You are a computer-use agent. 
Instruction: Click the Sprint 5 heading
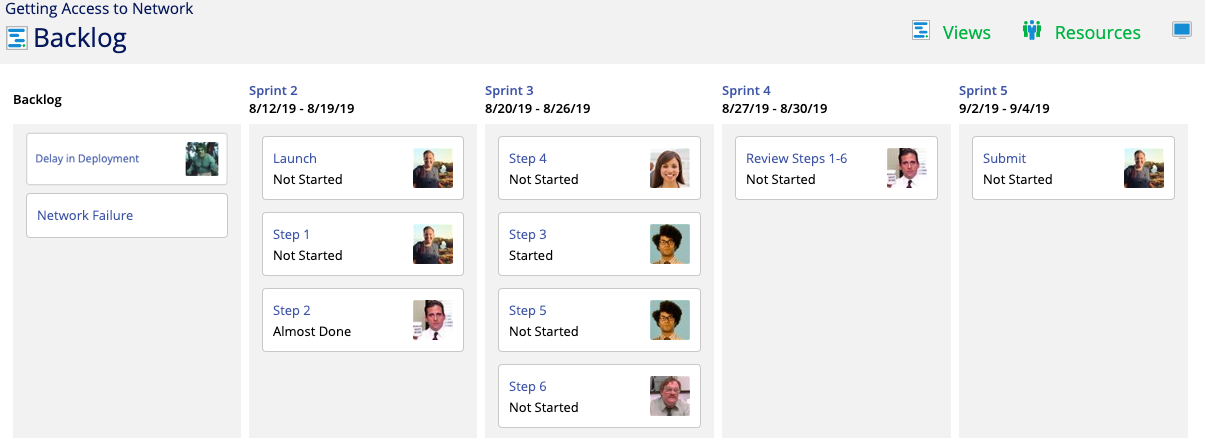click(983, 90)
